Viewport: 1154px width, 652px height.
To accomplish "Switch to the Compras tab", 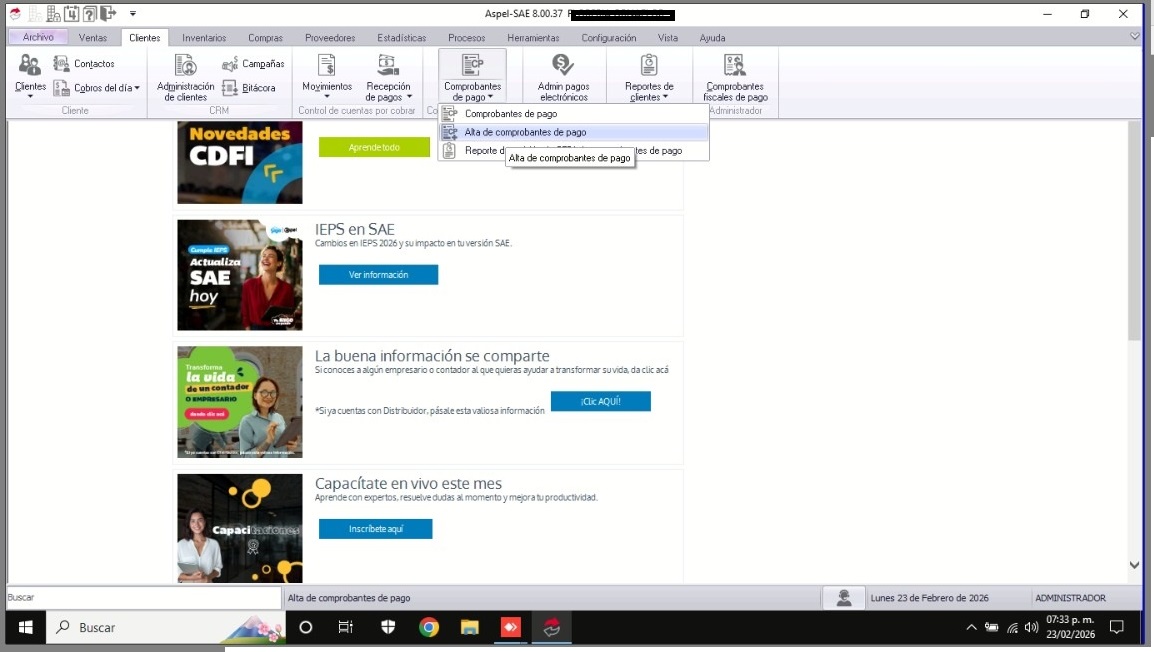I will 265,38.
